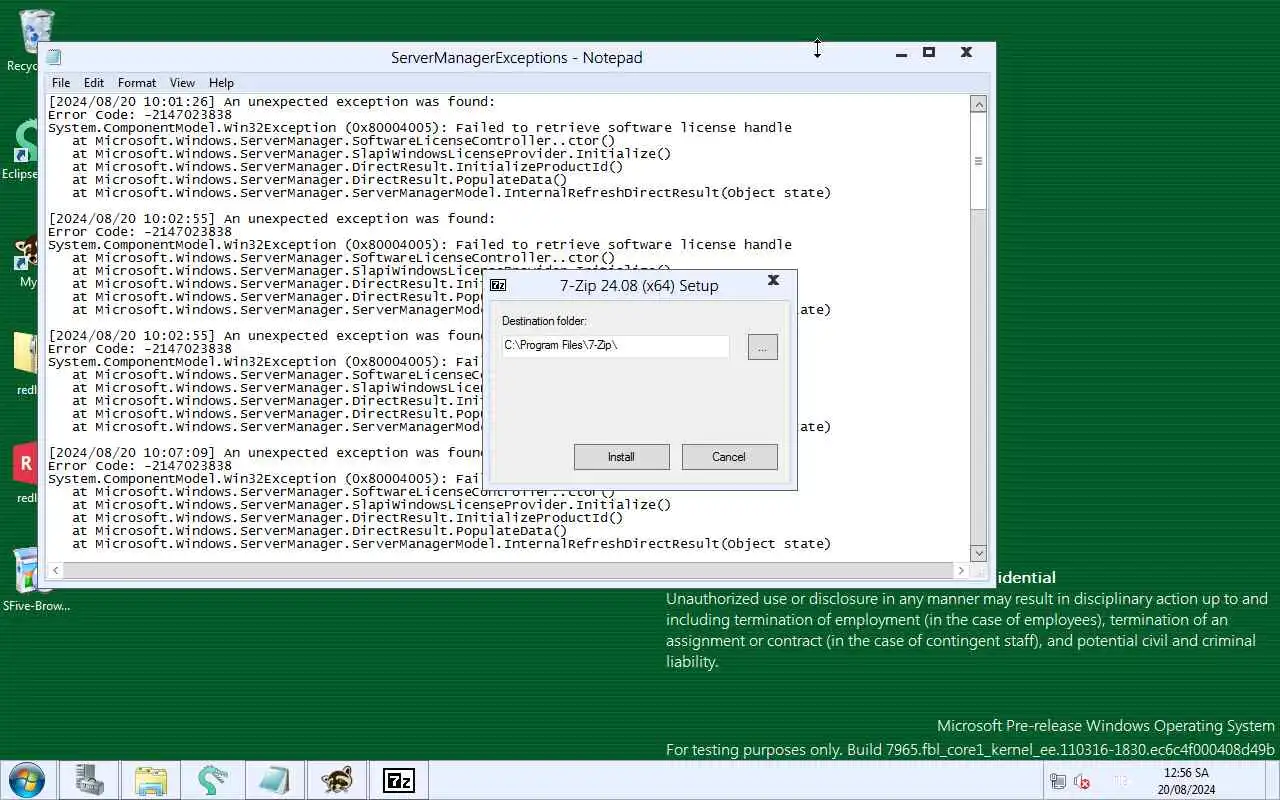The image size is (1280, 800).
Task: Minimize the Notepad window
Action: coord(901,53)
